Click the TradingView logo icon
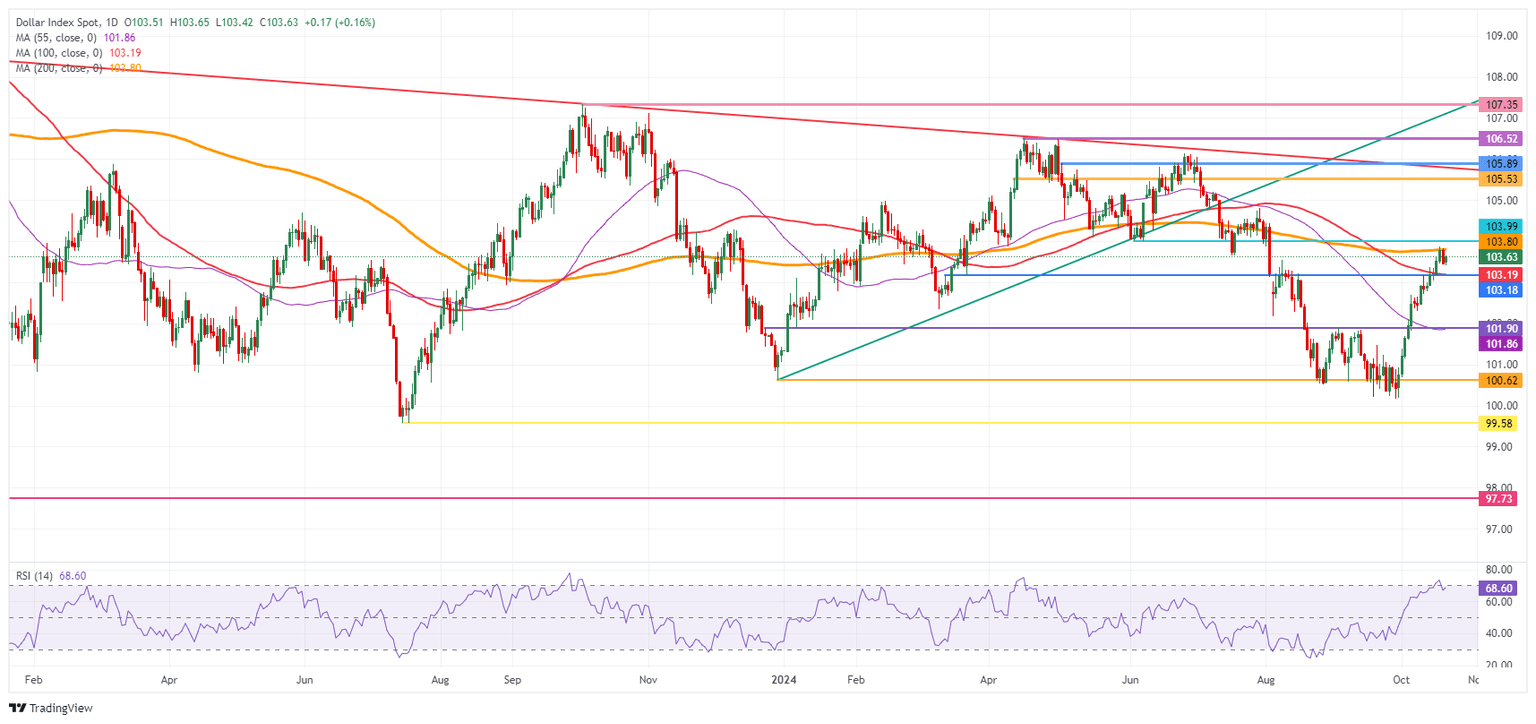The height and width of the screenshot is (724, 1536). [17, 708]
